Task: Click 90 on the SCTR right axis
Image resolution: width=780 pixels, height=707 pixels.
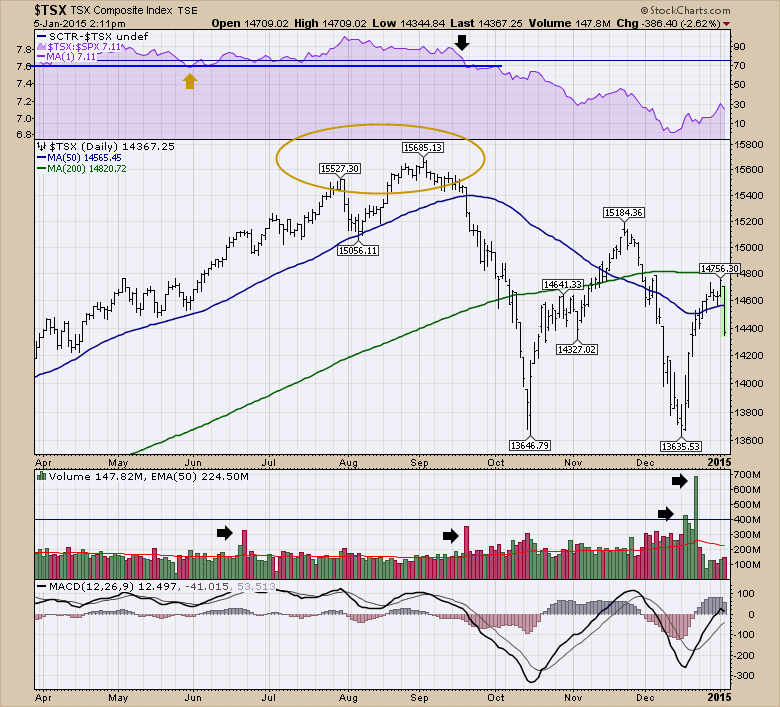Action: (740, 47)
